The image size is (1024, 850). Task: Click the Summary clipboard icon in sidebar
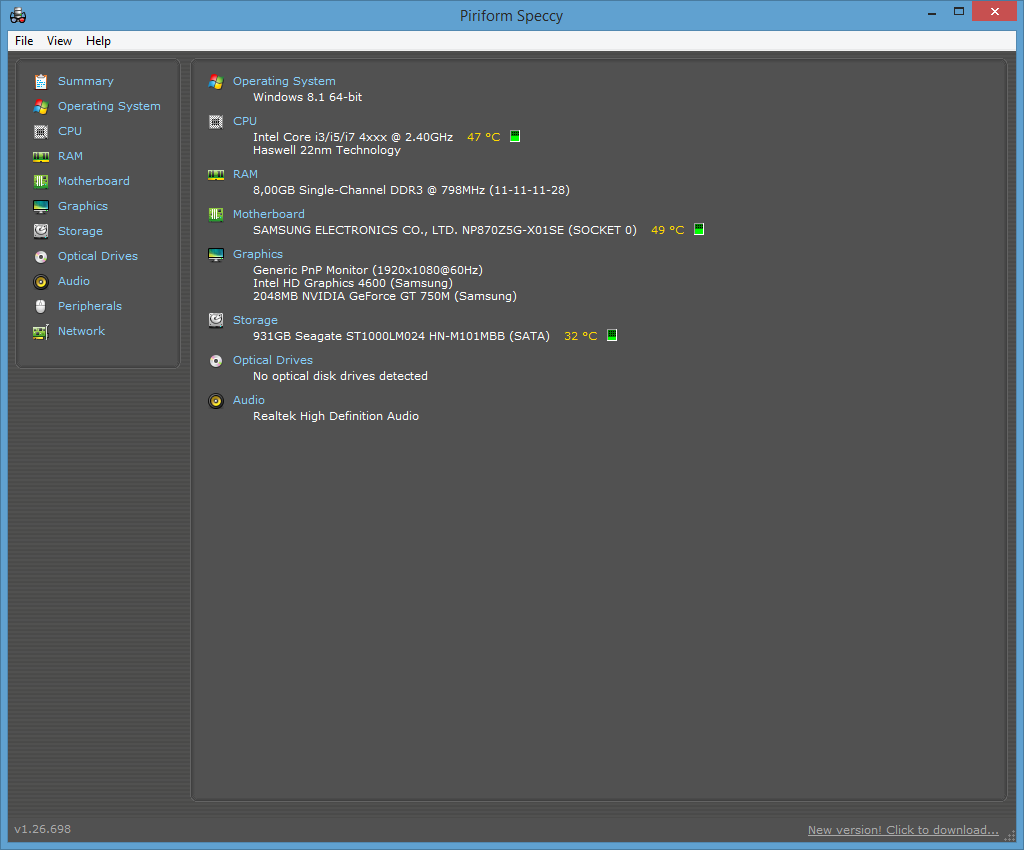point(40,82)
